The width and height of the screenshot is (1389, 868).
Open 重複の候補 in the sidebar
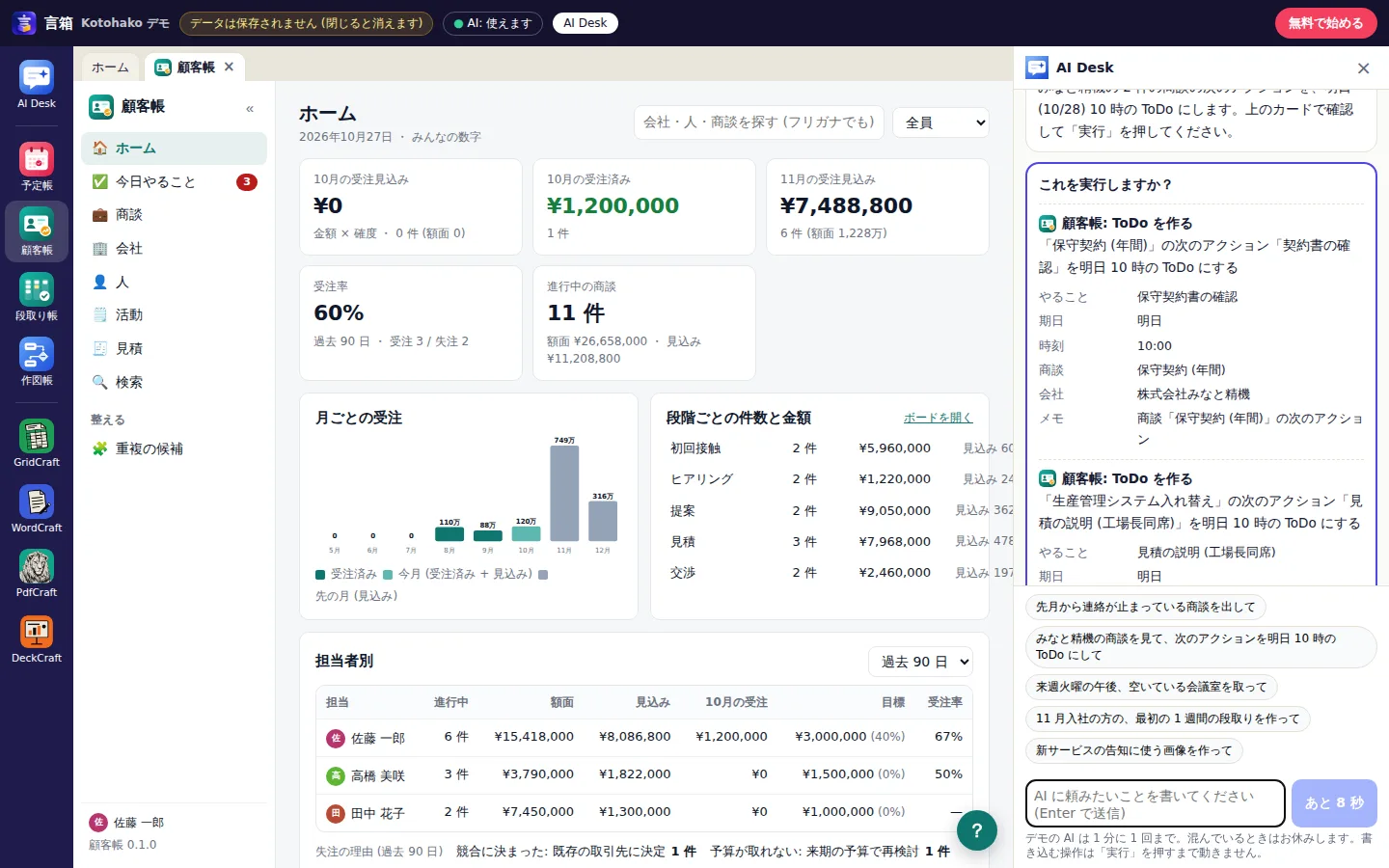pos(175,448)
